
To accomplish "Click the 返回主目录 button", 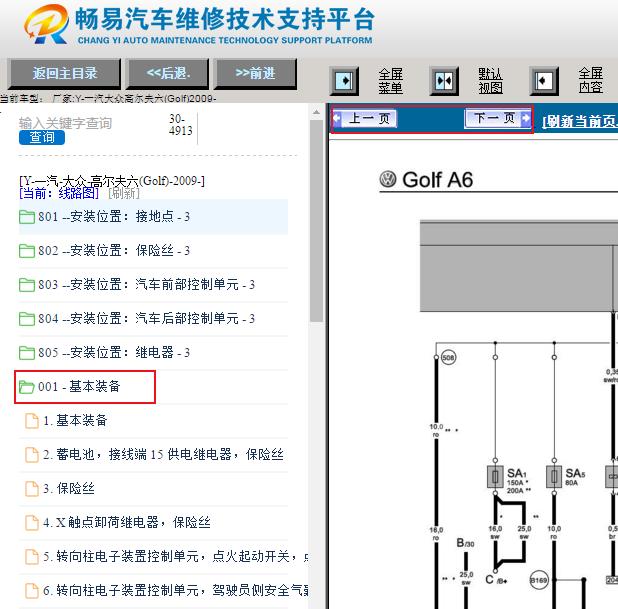I will [64, 73].
